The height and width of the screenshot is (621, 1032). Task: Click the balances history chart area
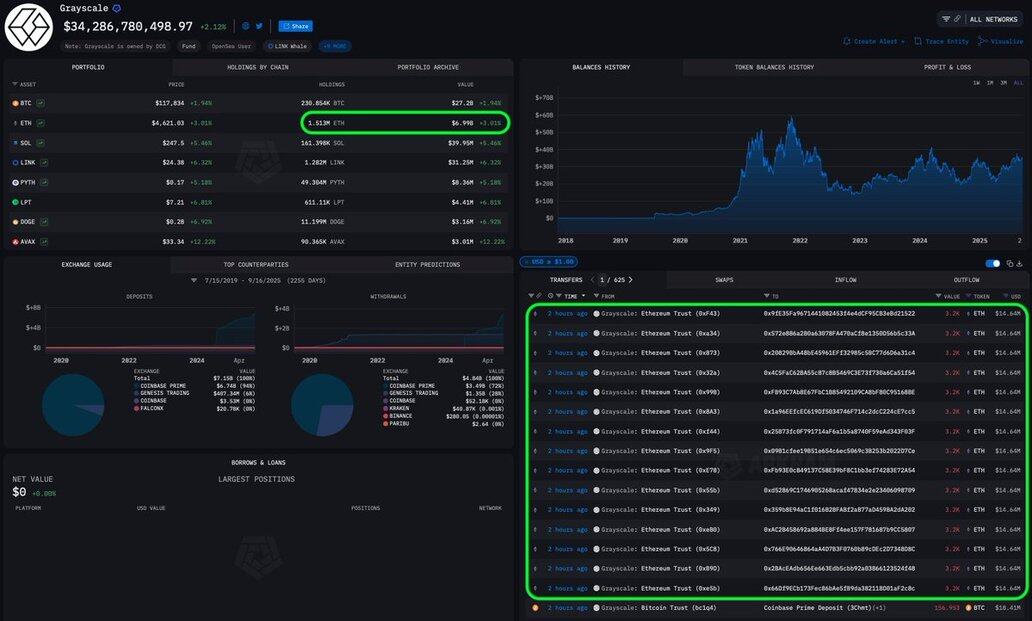click(790, 161)
